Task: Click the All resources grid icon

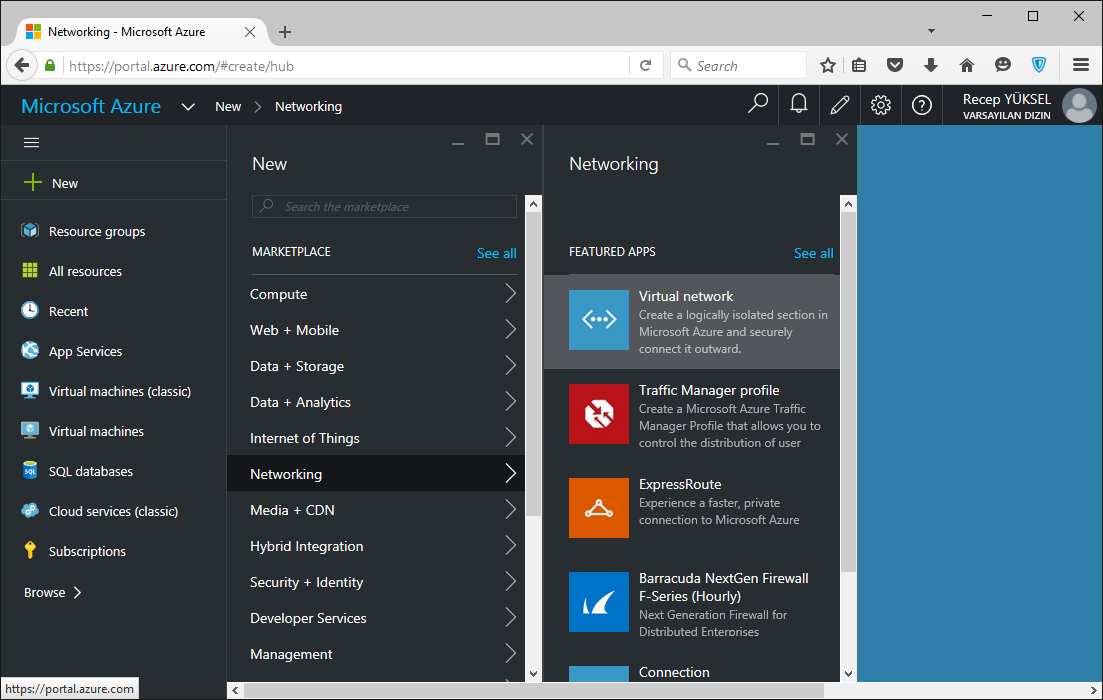Action: pos(30,271)
